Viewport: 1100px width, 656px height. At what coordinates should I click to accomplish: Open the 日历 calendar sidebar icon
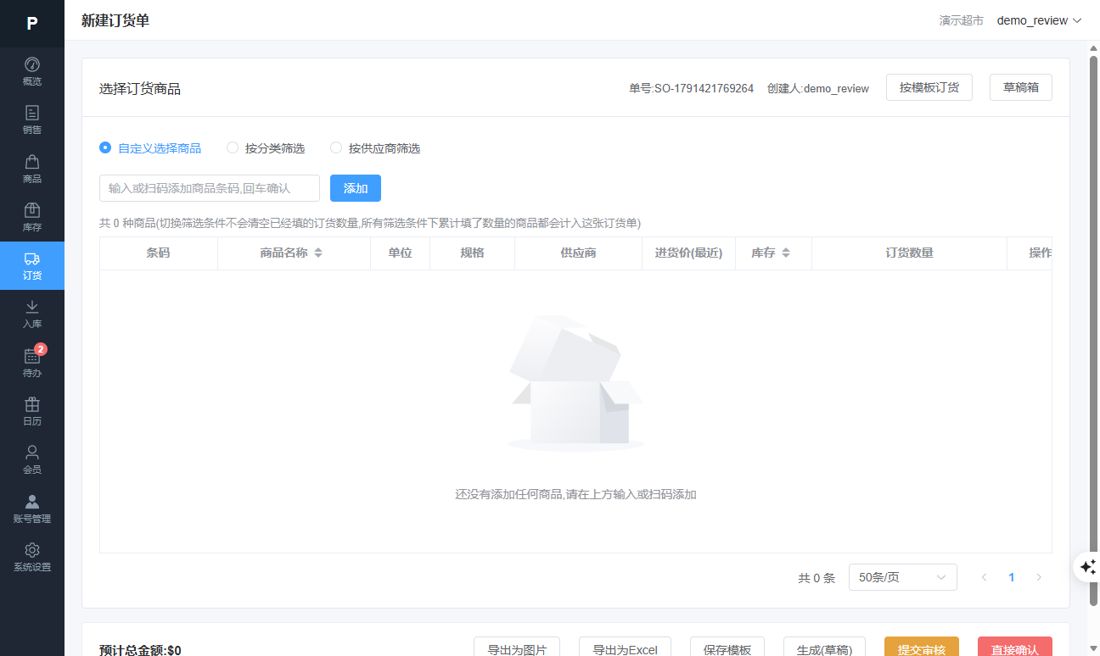tap(32, 411)
